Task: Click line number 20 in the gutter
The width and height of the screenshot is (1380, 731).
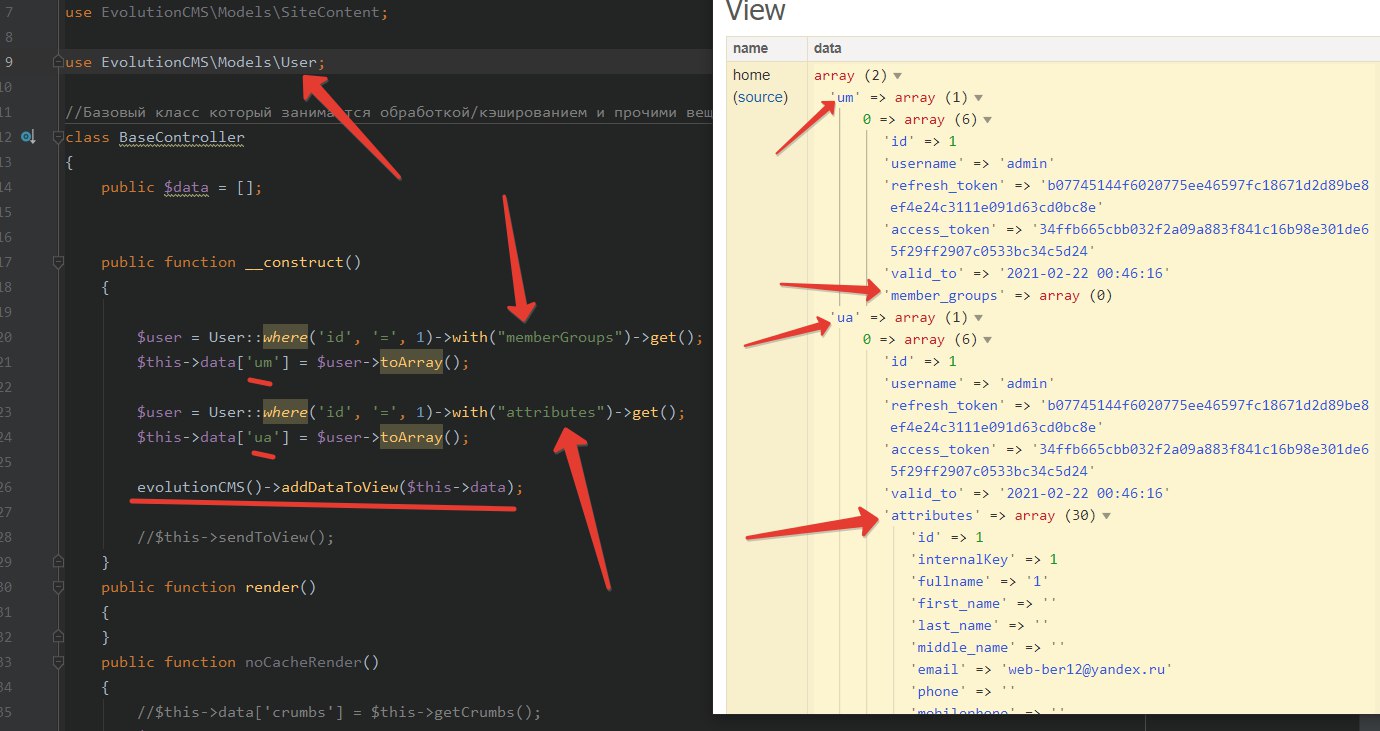Action: pyautogui.click(x=5, y=337)
